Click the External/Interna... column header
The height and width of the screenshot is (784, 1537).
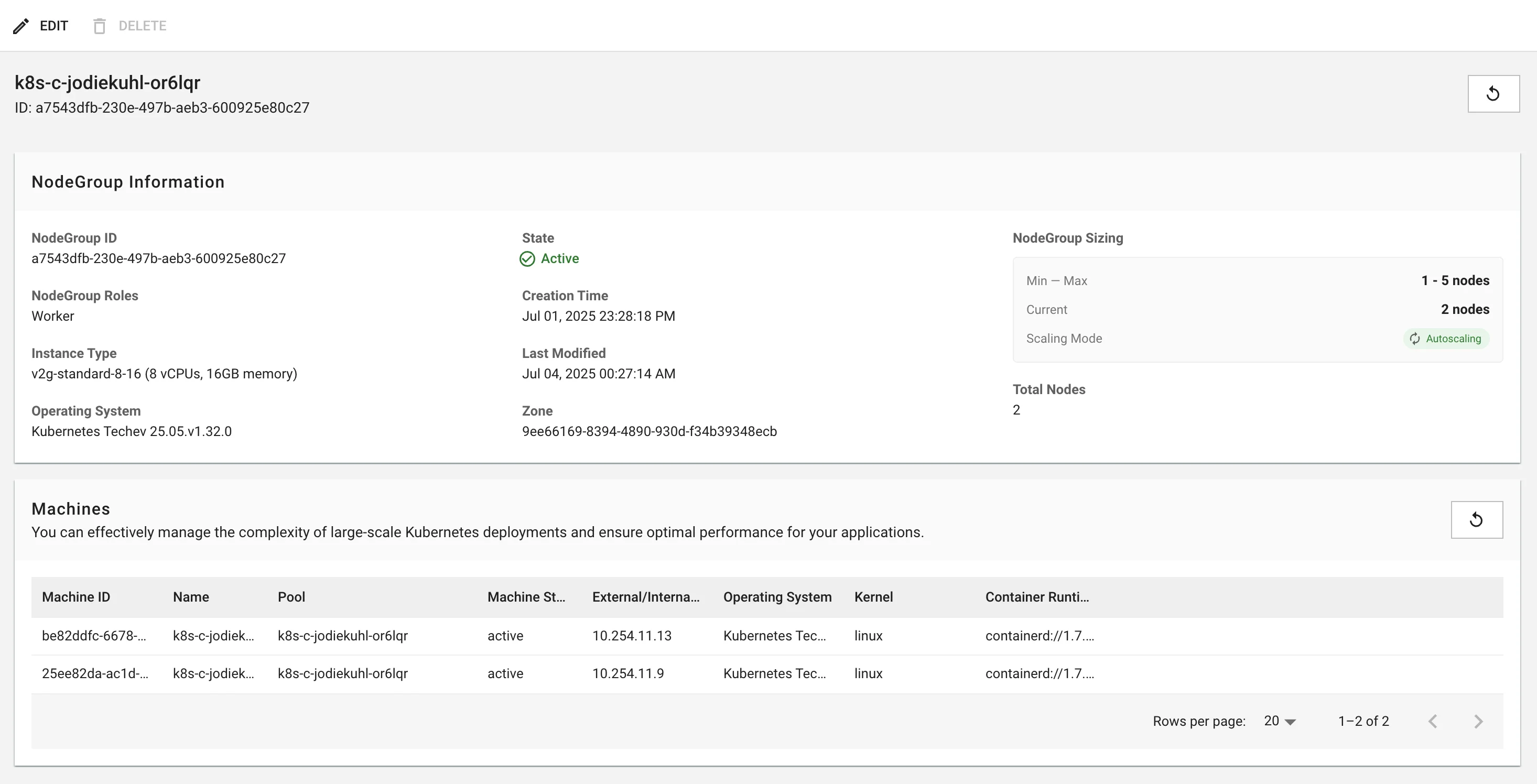[646, 597]
